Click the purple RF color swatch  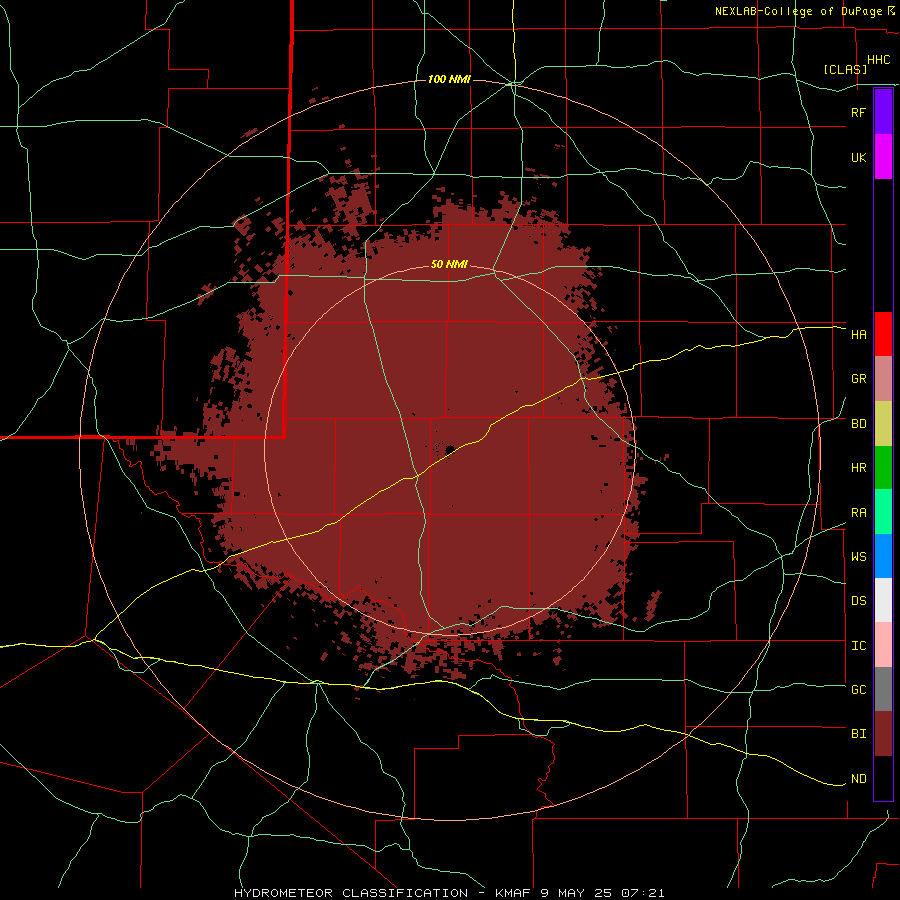pos(883,111)
